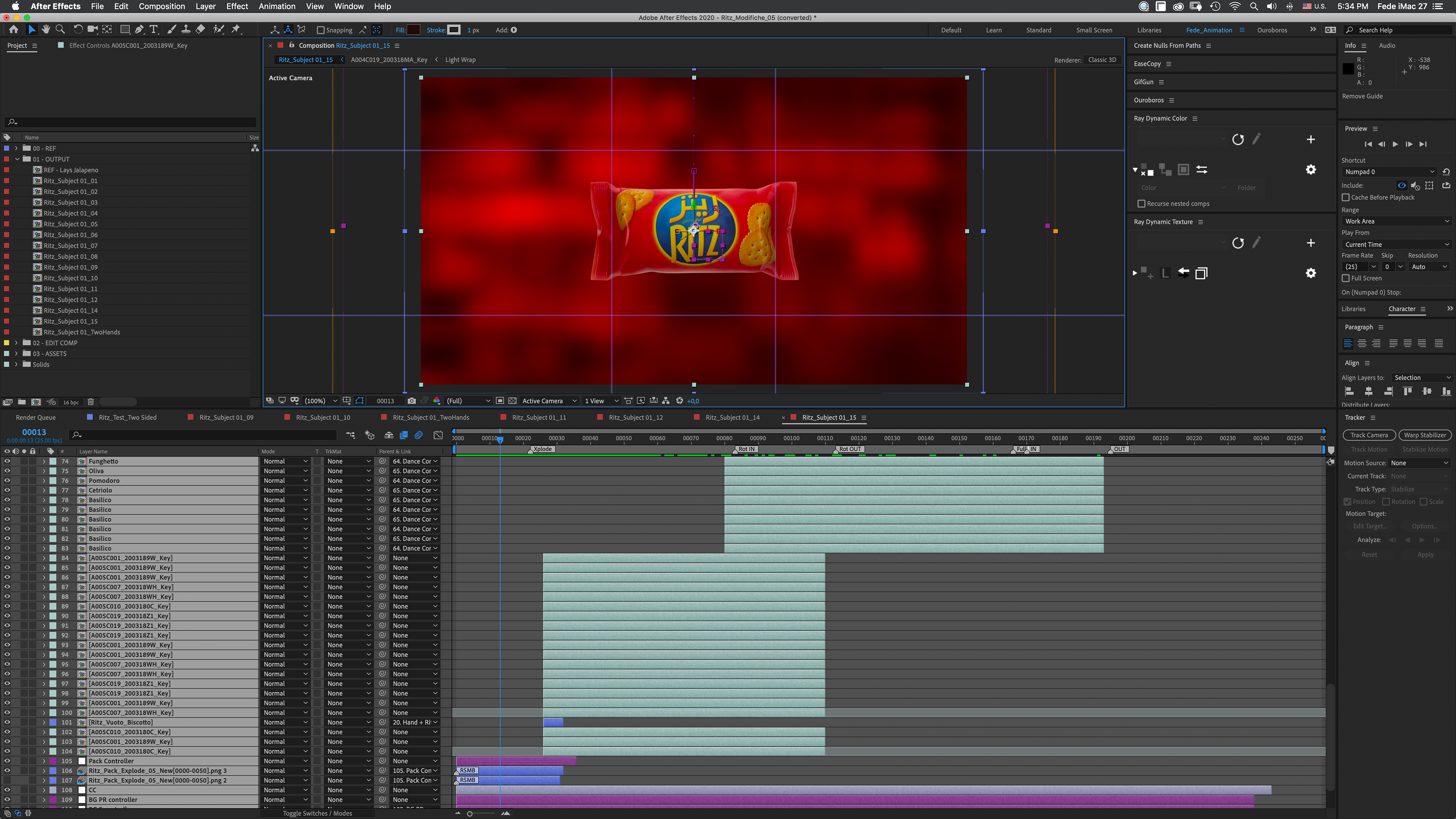Enable the Full Screen preview checkbox
Viewport: 1456px width, 819px height.
pyautogui.click(x=1346, y=278)
